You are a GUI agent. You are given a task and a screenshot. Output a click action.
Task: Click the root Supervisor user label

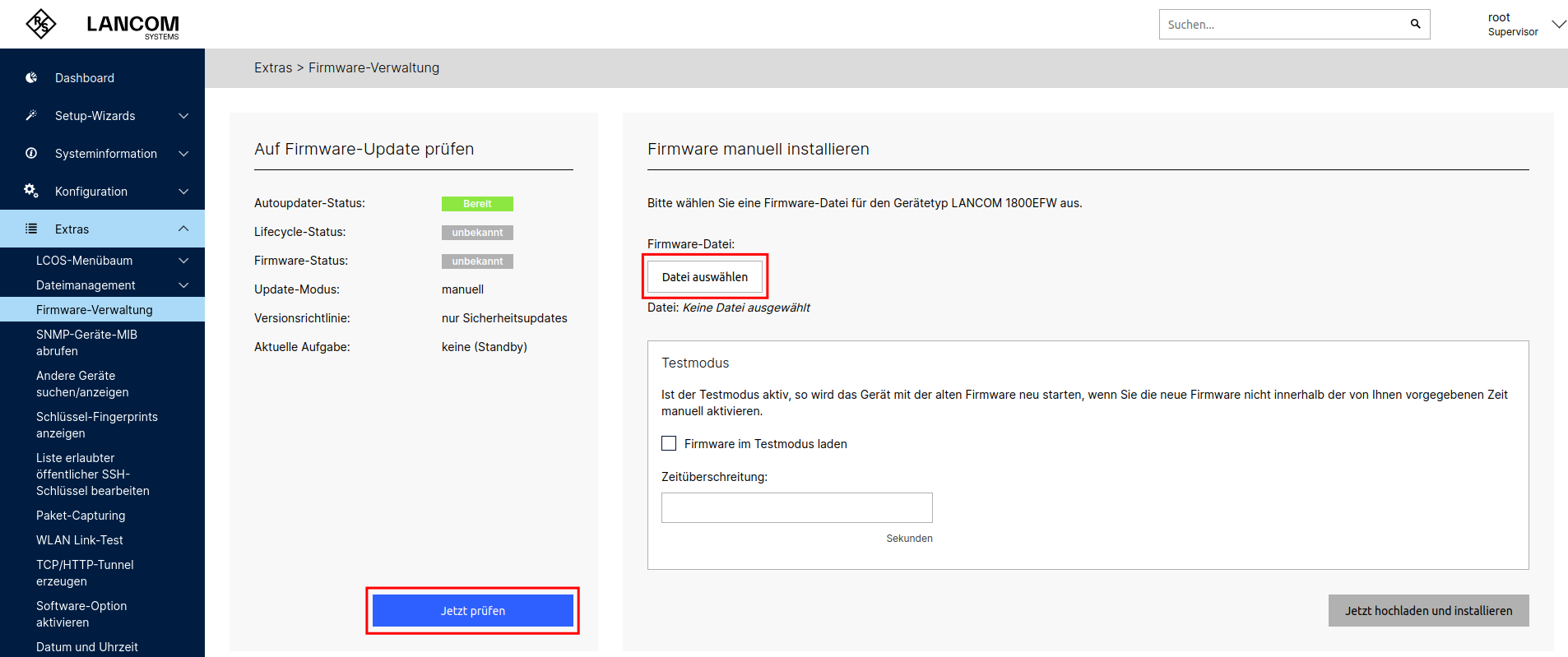[1513, 25]
